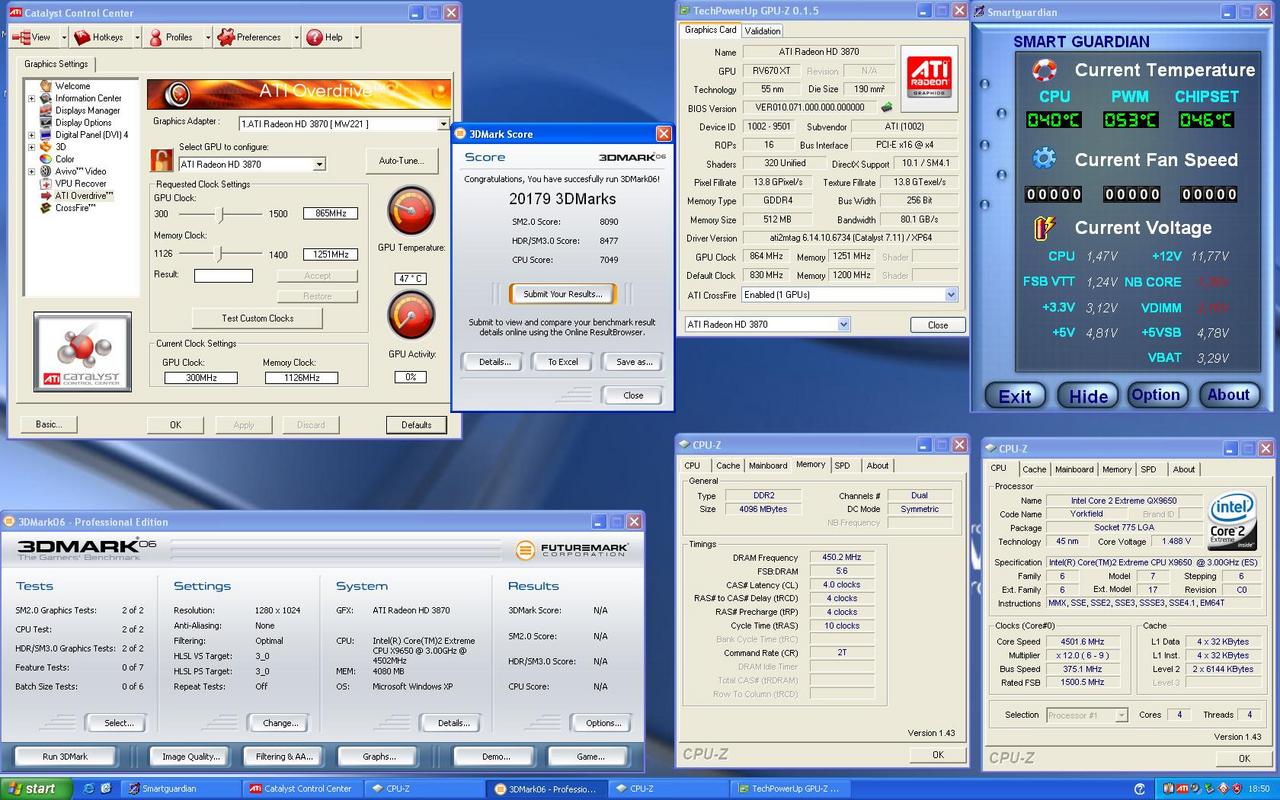
Task: Click the Auto-Tune button
Action: (x=402, y=160)
